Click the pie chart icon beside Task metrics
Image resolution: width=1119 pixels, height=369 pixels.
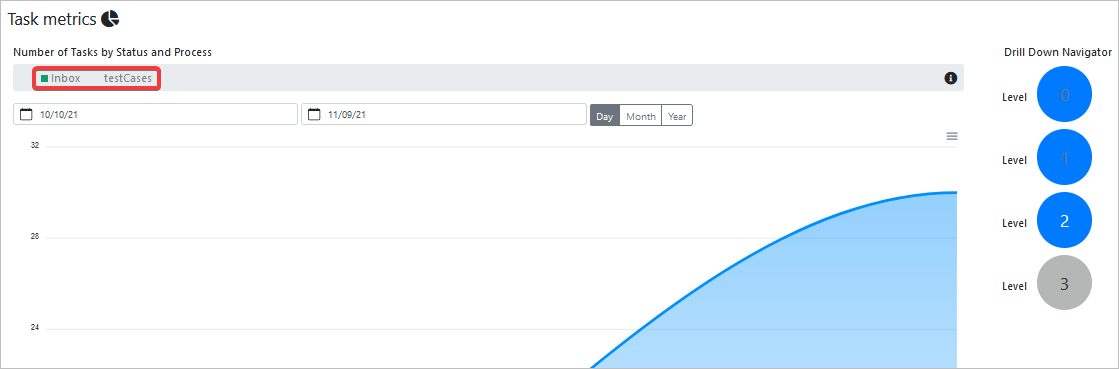109,19
